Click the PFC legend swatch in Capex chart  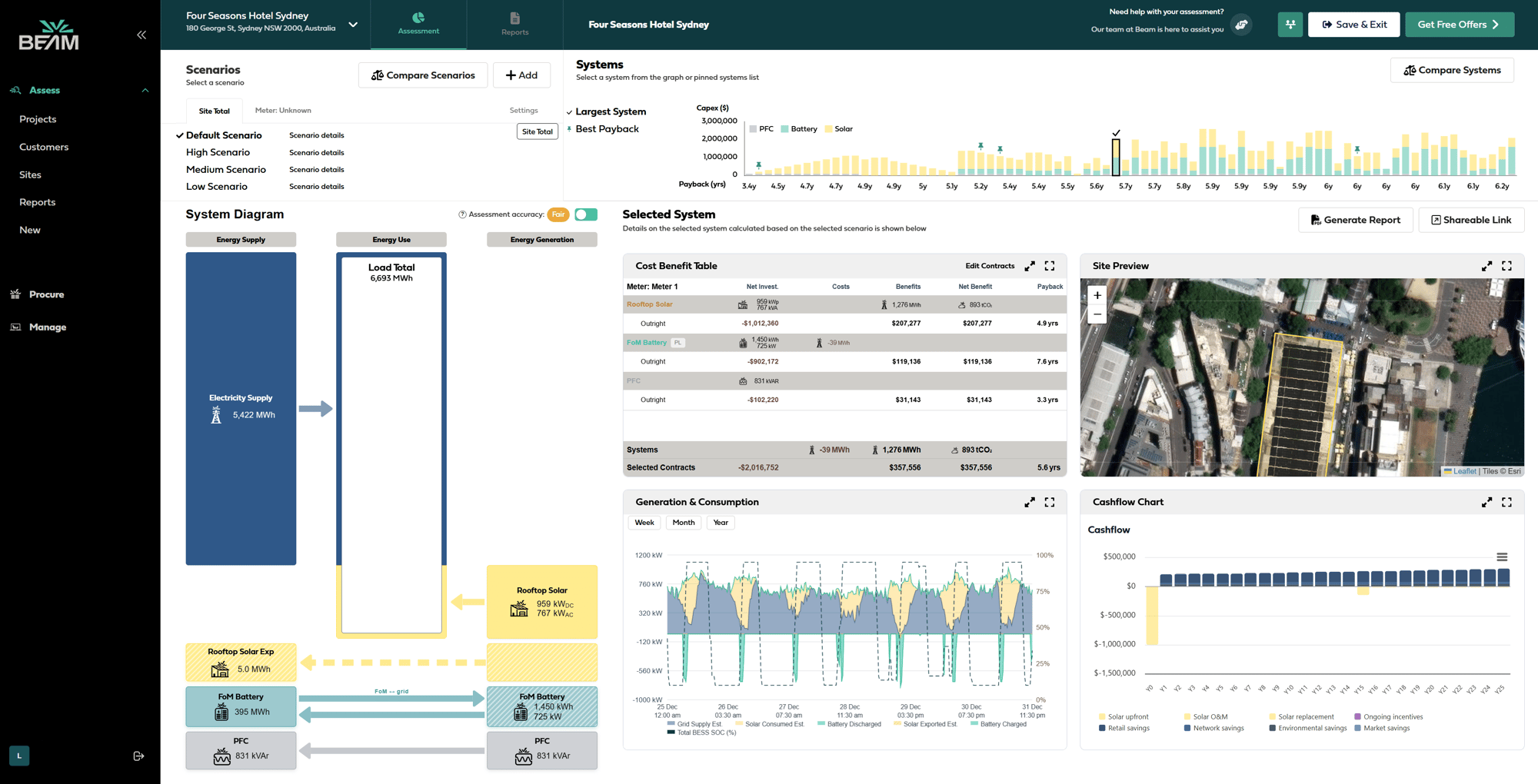(754, 129)
